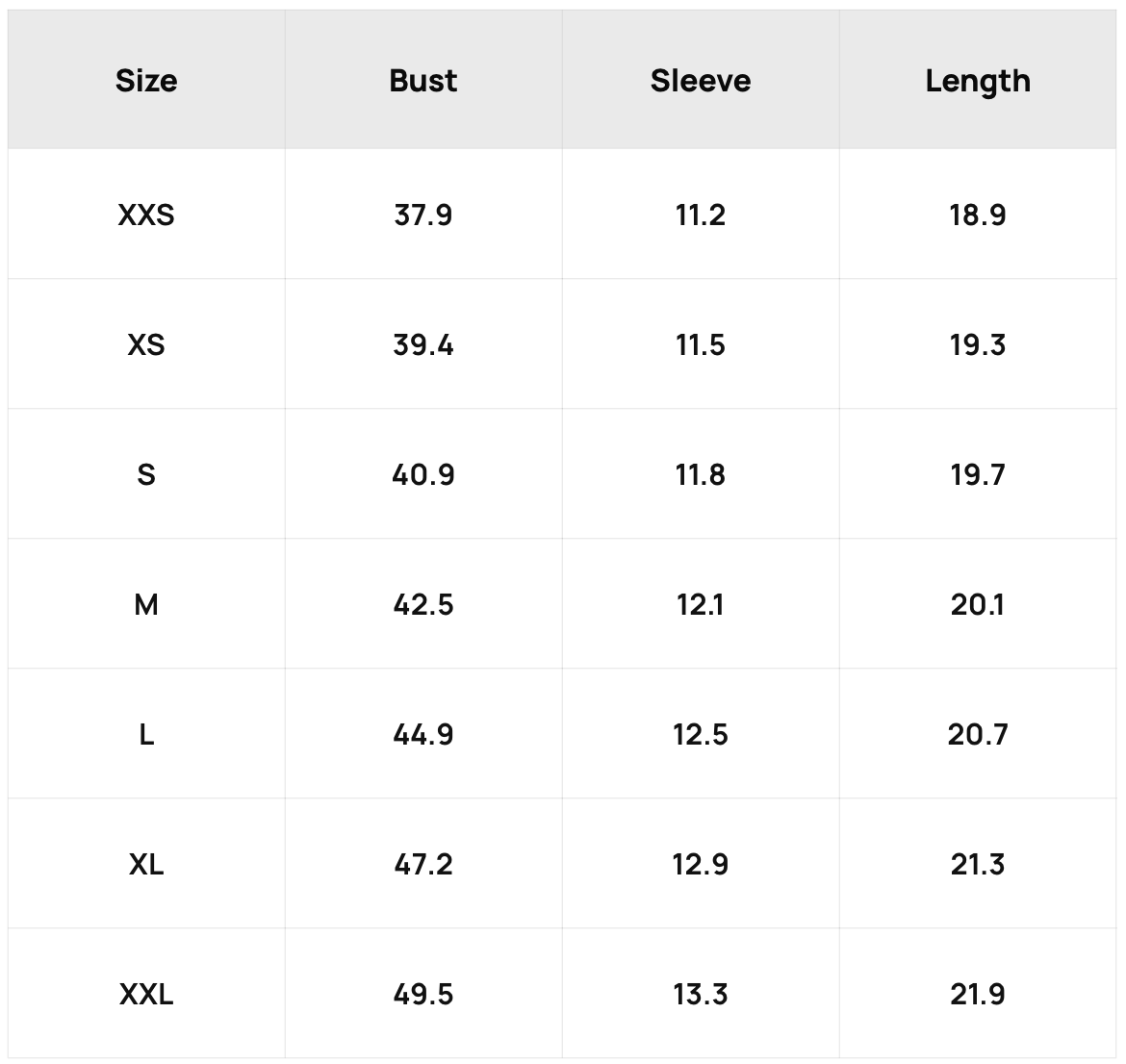
Task: Click sleeve value 12.9
Action: pos(701,865)
